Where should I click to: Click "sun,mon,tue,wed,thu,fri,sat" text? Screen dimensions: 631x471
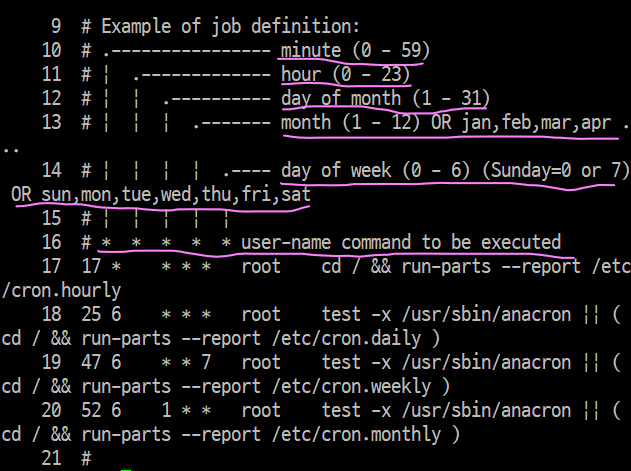coord(176,195)
